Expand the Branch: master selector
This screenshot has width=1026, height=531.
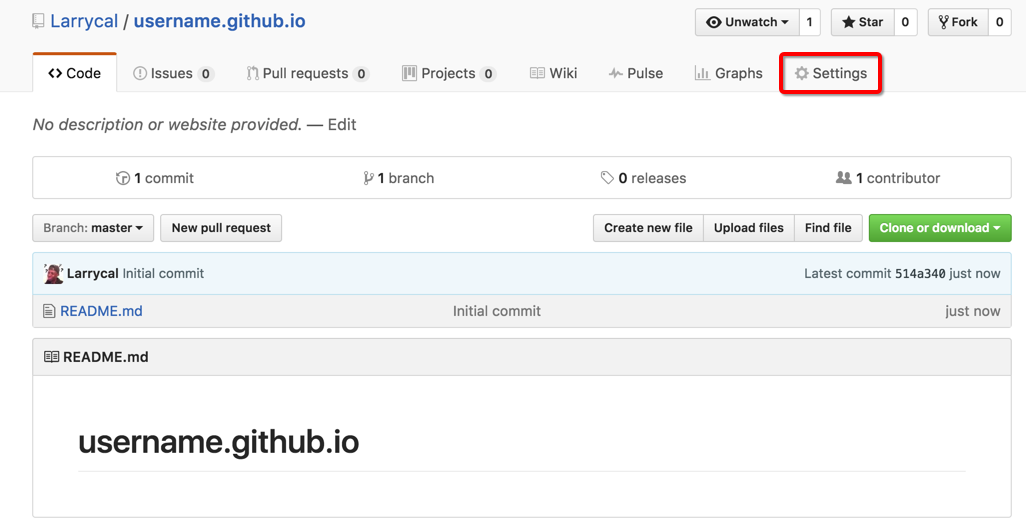point(93,228)
